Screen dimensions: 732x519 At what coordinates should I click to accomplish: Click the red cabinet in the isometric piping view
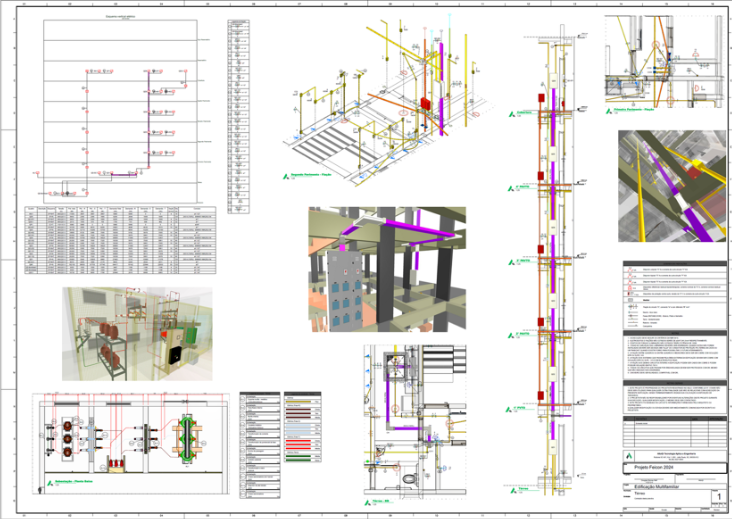click(425, 104)
